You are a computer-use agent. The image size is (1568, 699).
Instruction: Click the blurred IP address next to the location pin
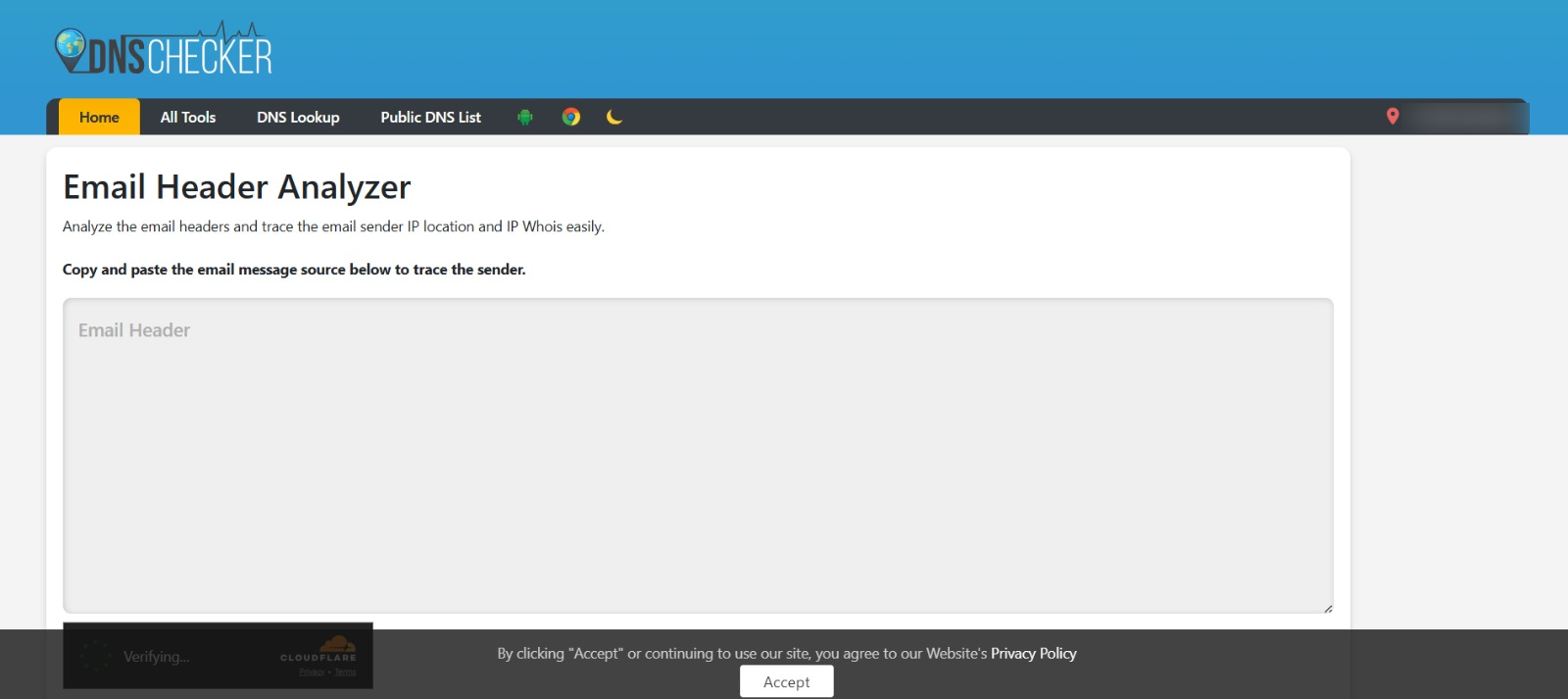(1465, 118)
